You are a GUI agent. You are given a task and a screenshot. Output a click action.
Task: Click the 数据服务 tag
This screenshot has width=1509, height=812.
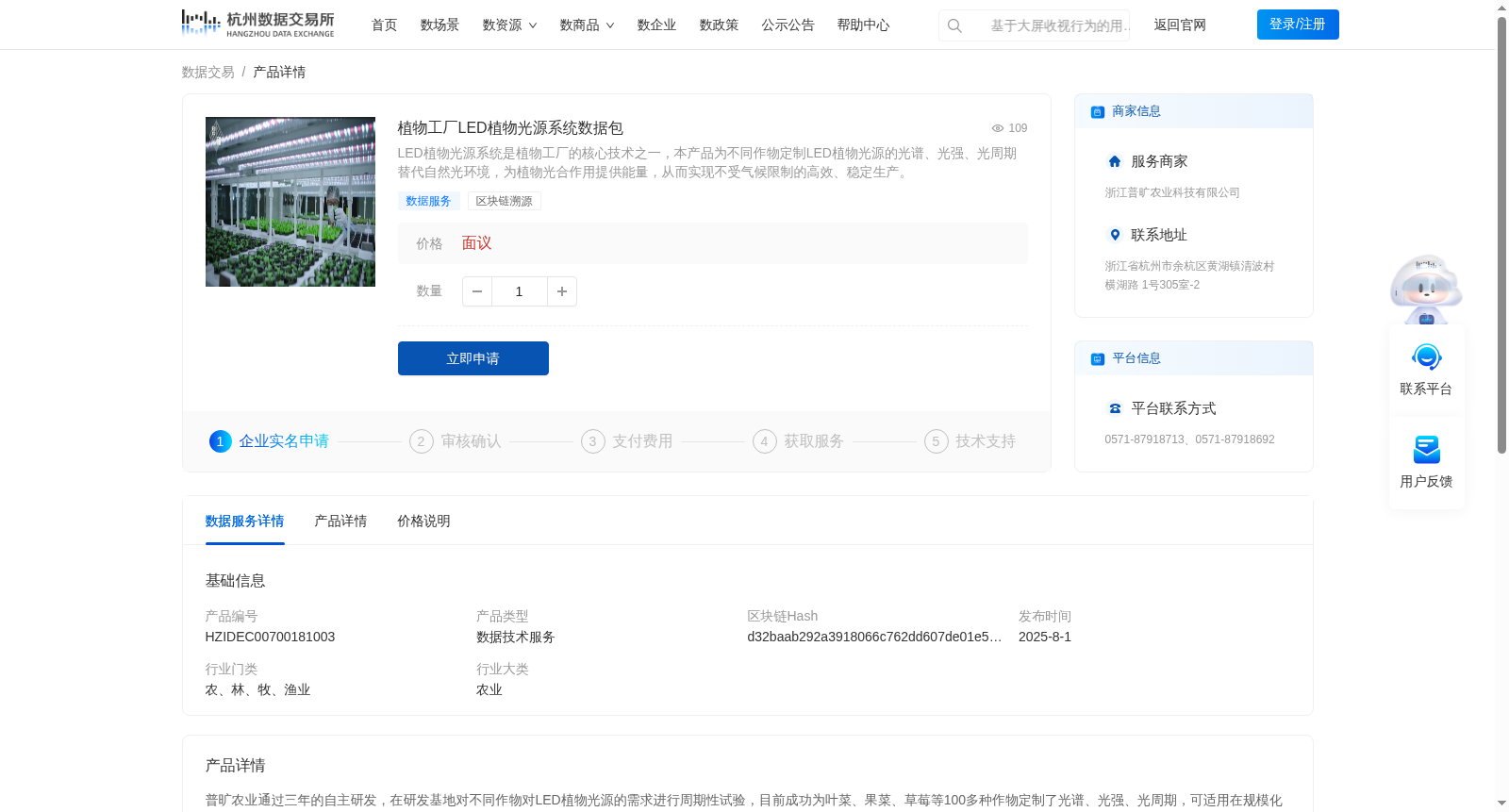point(428,201)
